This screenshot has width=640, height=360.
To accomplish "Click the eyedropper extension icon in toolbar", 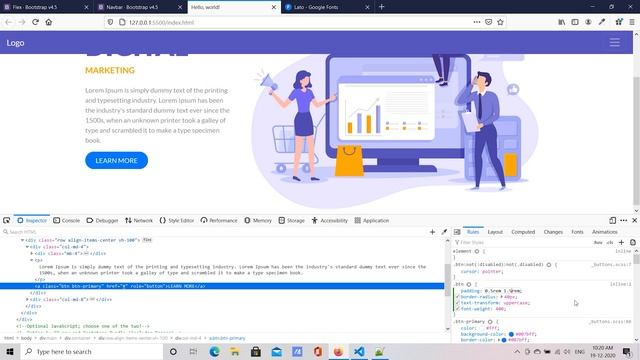I will [602, 22].
